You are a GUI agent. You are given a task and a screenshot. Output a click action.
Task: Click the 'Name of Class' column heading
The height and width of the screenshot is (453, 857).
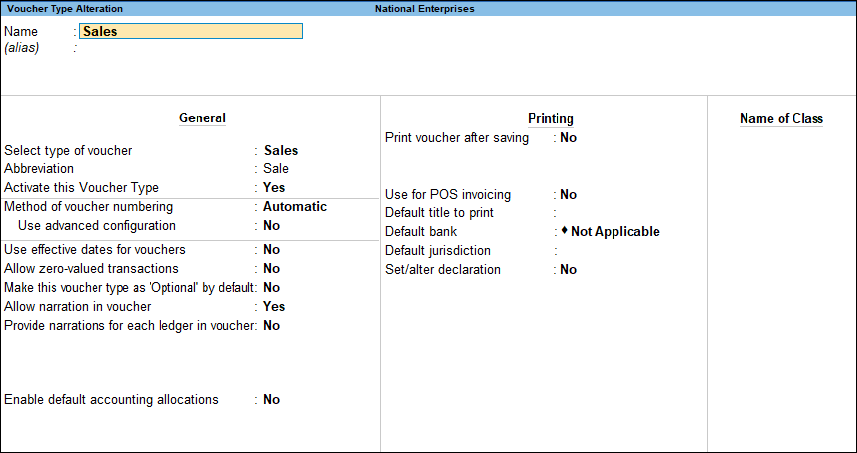coord(782,119)
